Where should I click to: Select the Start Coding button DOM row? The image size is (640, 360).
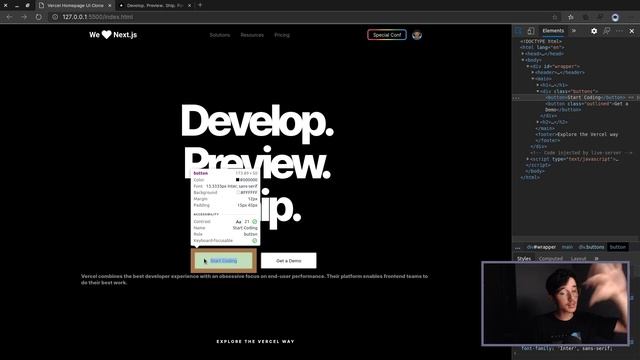(x=585, y=98)
